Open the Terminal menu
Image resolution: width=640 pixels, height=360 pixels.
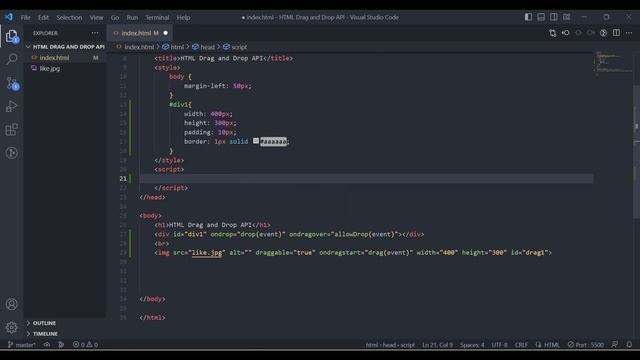157,18
